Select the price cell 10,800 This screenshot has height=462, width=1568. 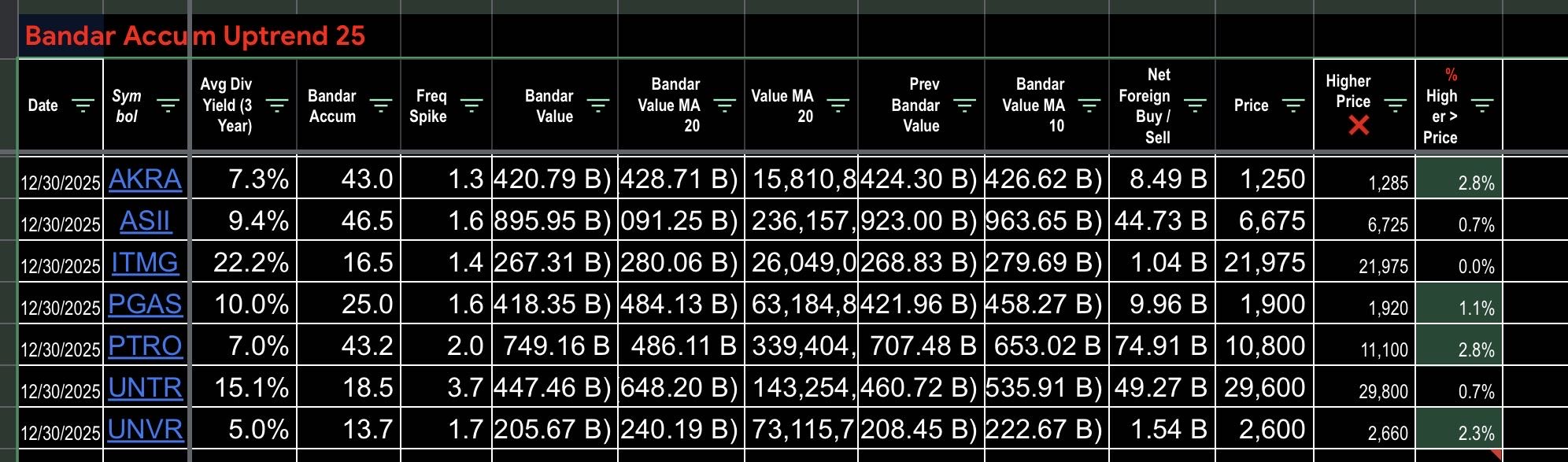[x=1264, y=346]
